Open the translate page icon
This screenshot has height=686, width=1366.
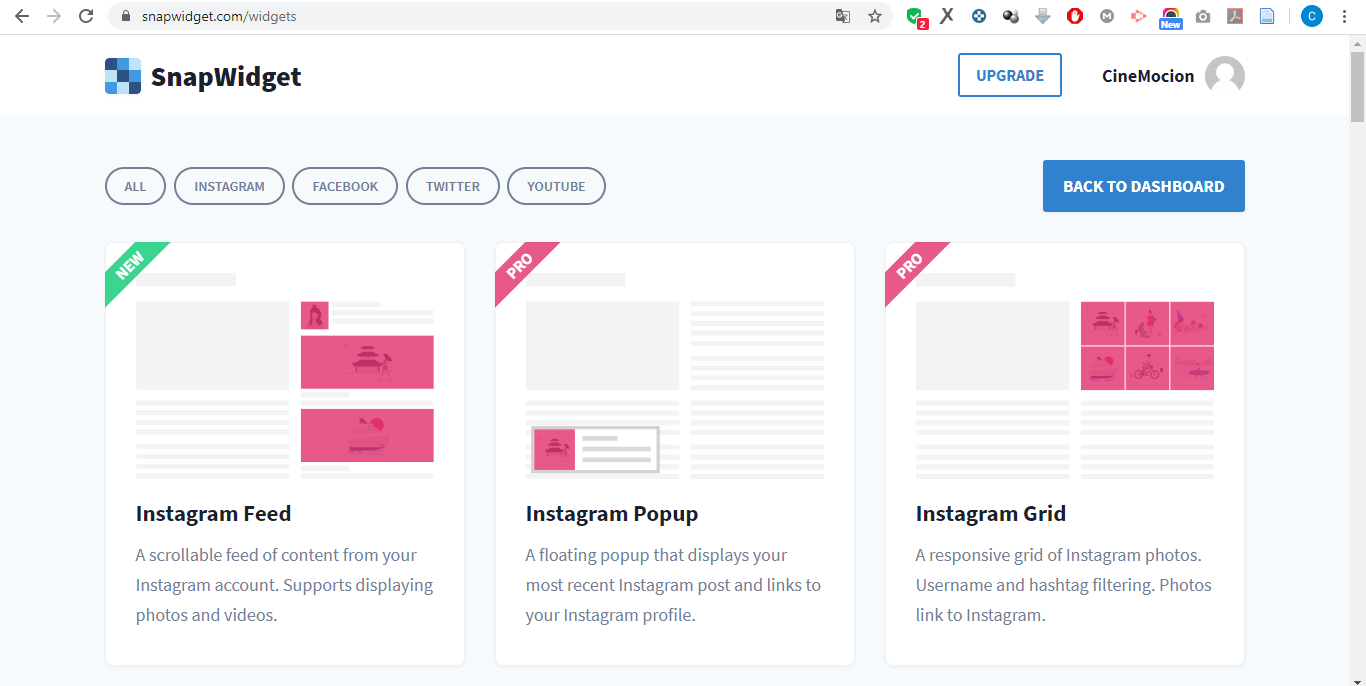coord(843,16)
